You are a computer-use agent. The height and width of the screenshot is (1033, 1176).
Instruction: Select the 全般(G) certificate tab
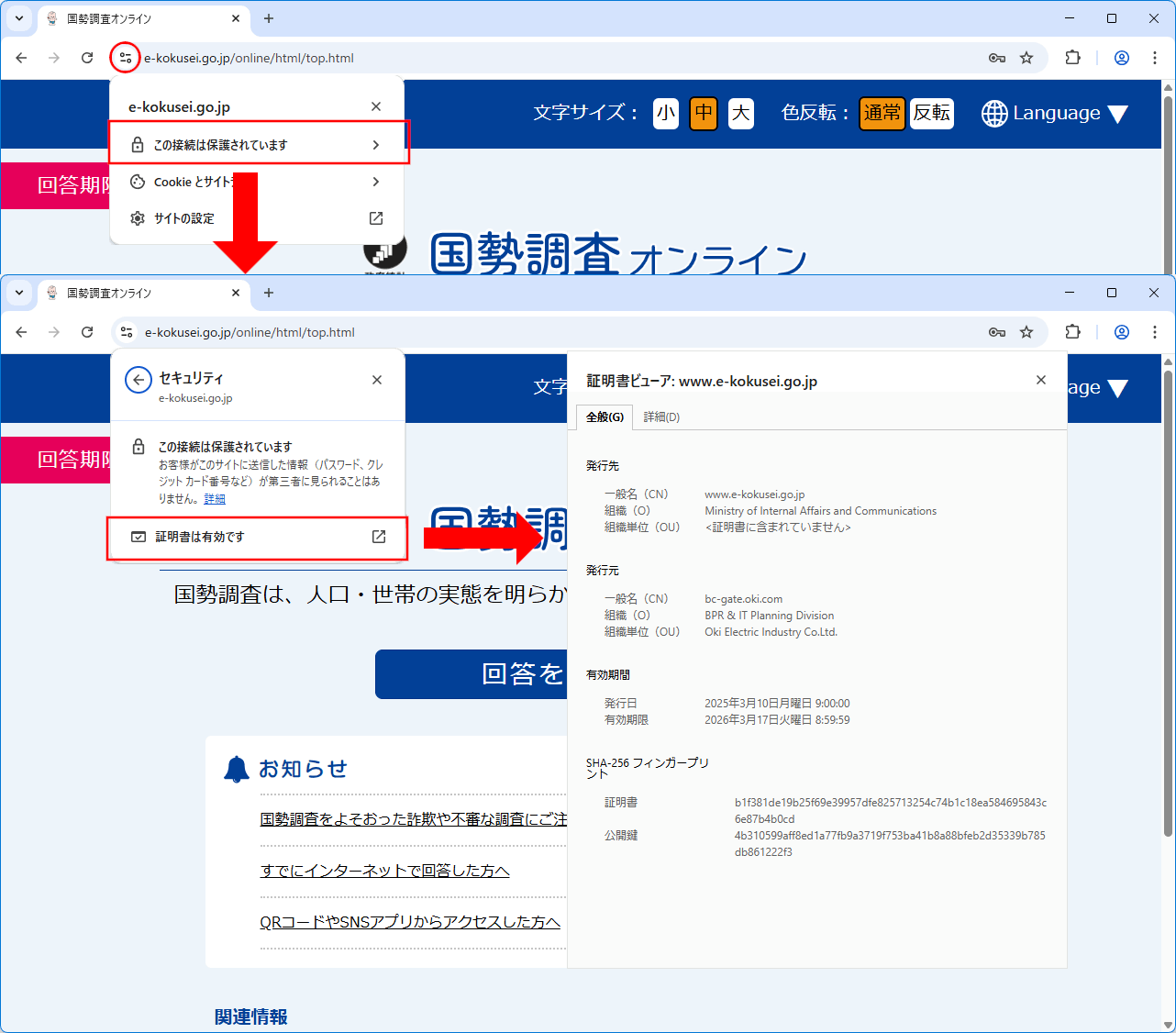pyautogui.click(x=605, y=417)
